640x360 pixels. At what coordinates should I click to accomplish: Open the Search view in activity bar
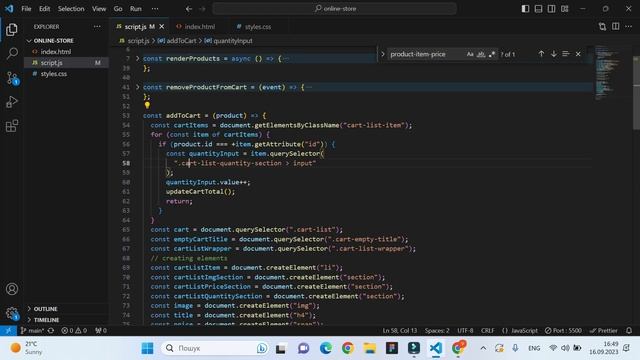(12, 53)
